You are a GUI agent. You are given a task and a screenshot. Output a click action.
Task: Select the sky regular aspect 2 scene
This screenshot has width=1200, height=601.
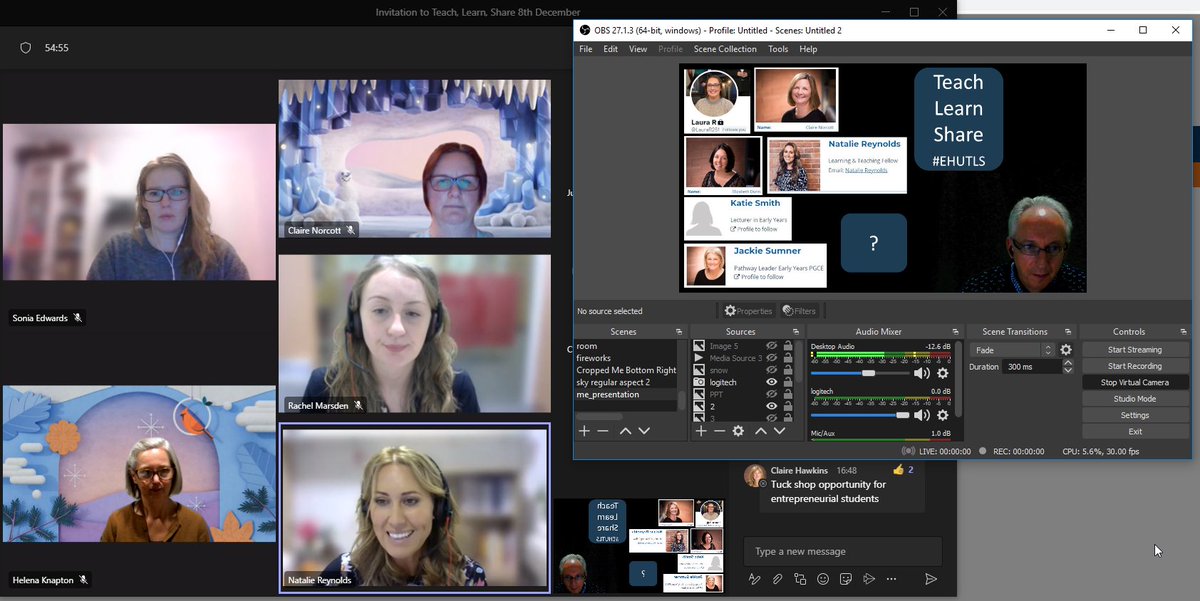[613, 382]
